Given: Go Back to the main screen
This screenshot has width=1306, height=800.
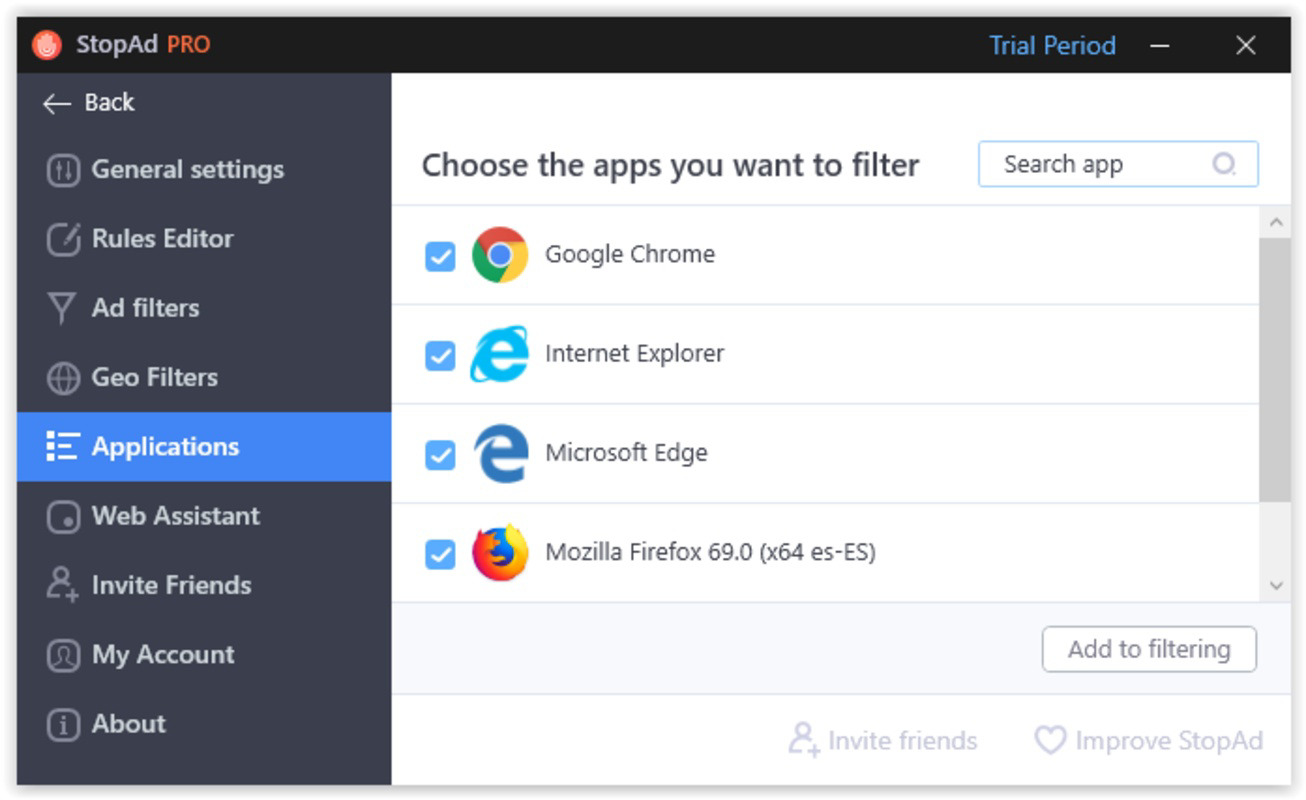Looking at the screenshot, I should pos(89,103).
